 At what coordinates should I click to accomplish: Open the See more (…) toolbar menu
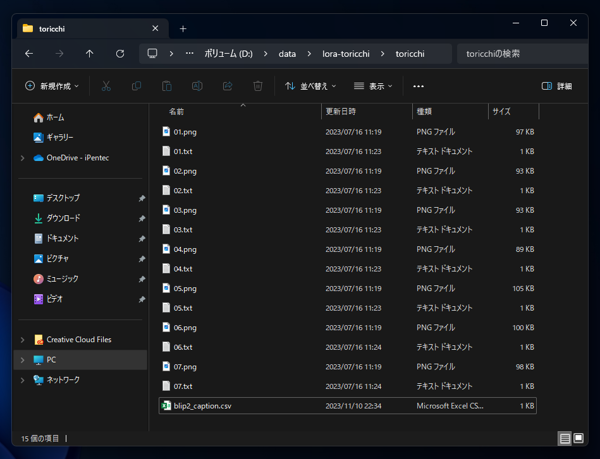(x=418, y=86)
